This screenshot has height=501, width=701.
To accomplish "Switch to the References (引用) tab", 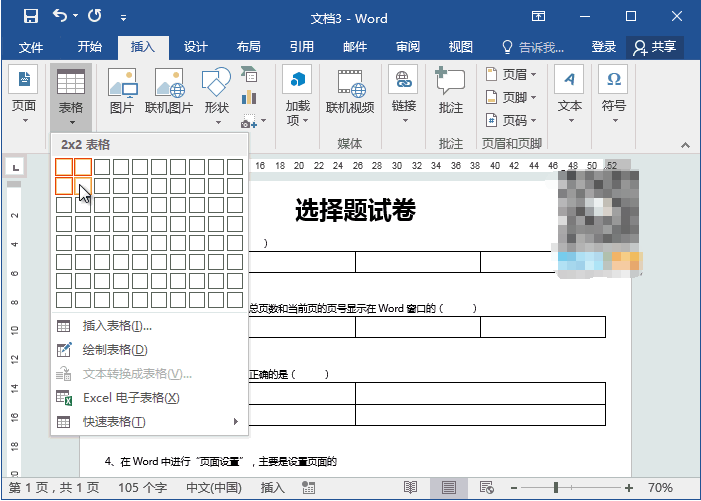I will click(301, 47).
